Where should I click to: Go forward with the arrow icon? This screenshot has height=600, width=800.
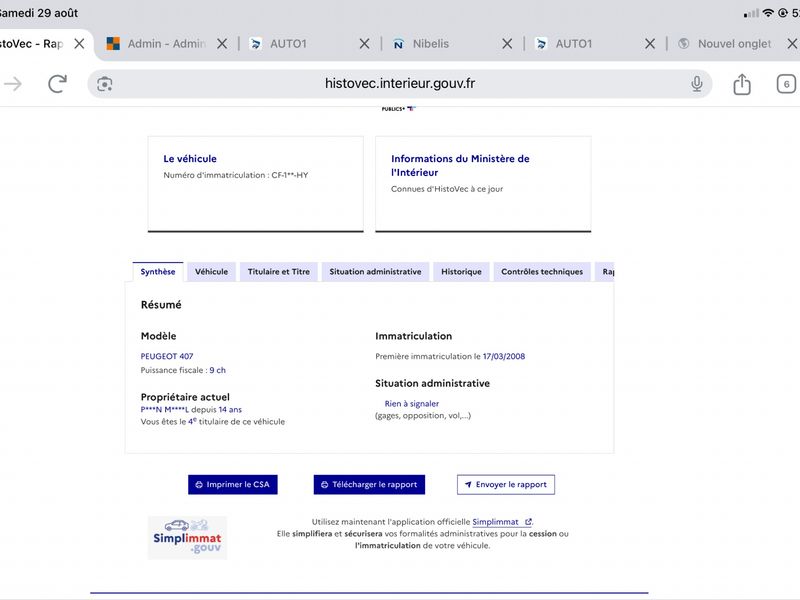[x=13, y=84]
